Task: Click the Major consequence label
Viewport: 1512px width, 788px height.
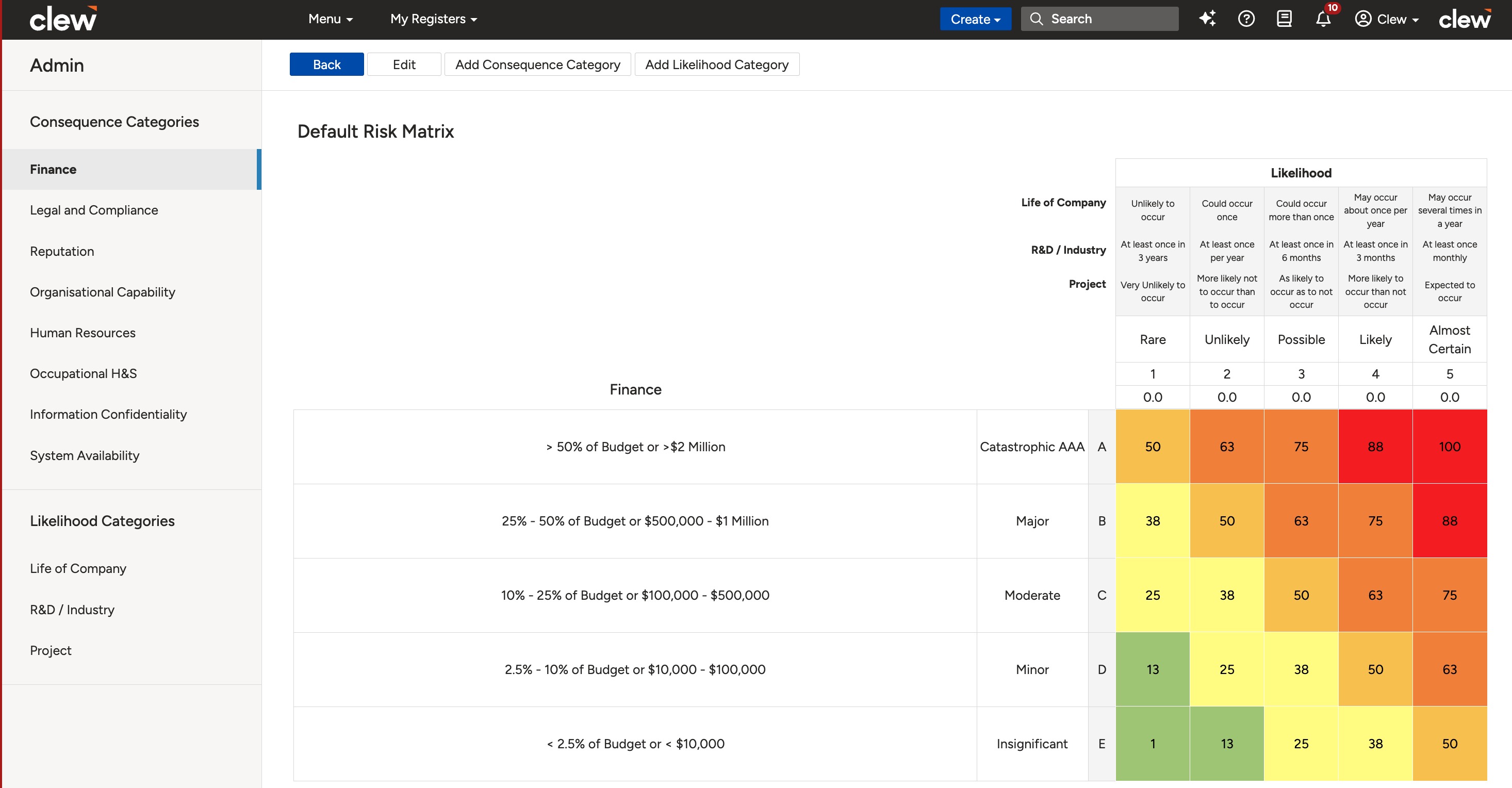Action: (1032, 521)
